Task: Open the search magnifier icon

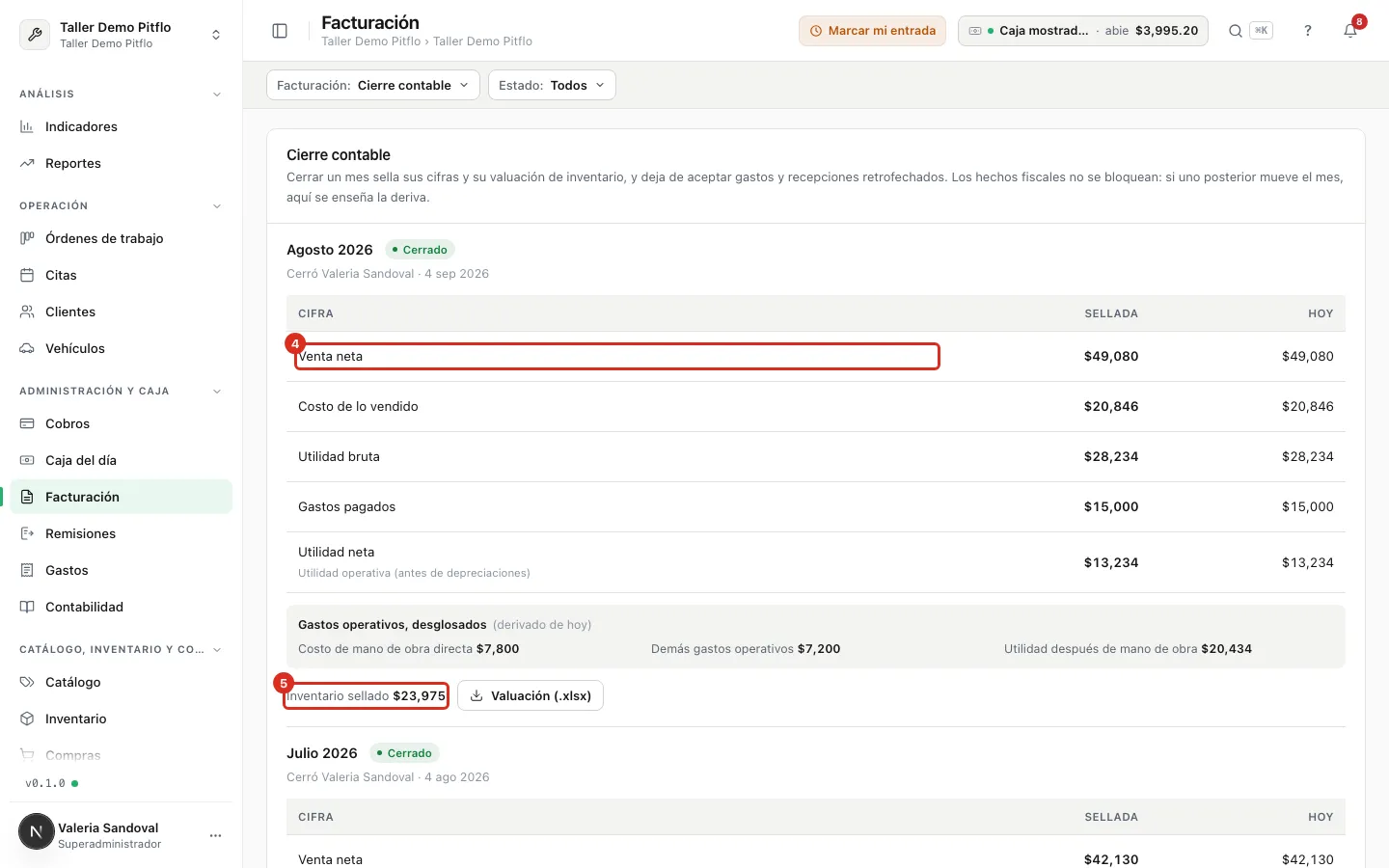Action: point(1235,31)
